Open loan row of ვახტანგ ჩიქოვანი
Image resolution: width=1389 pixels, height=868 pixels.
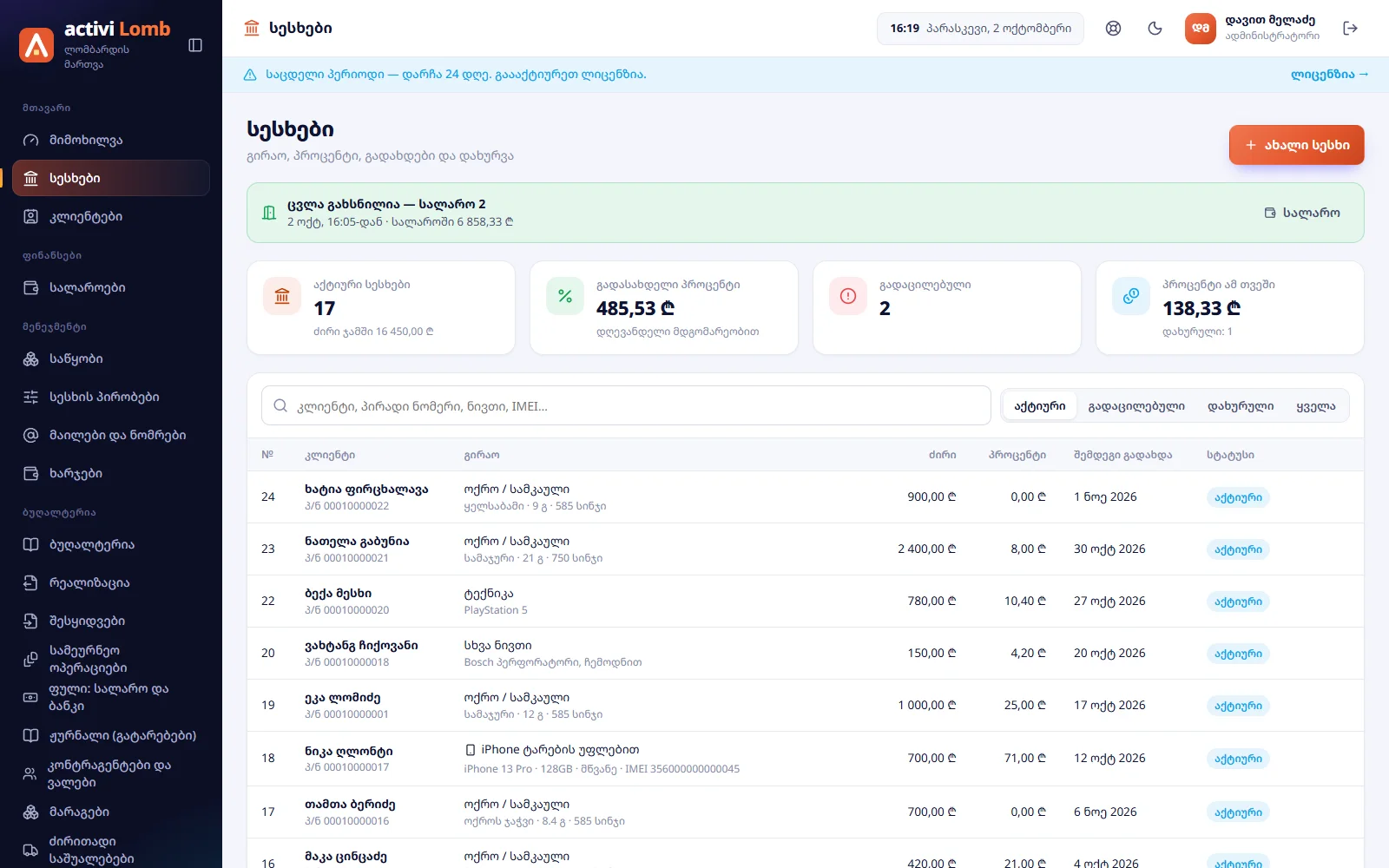coord(805,653)
